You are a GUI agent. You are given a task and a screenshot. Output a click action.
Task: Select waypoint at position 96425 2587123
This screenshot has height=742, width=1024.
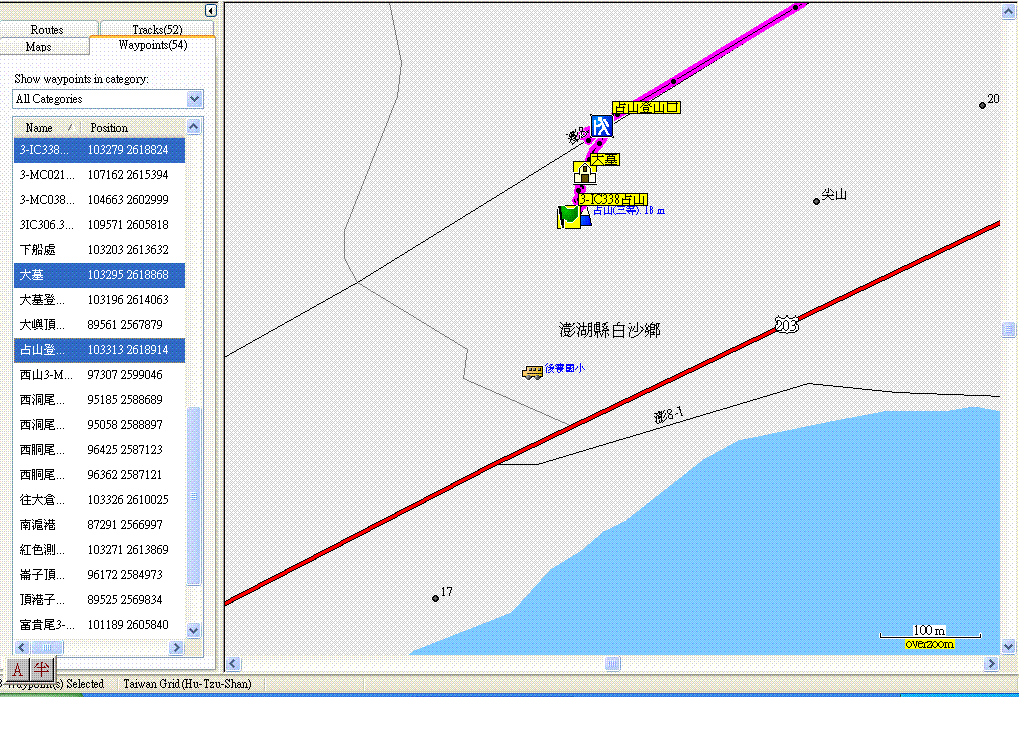(99, 450)
